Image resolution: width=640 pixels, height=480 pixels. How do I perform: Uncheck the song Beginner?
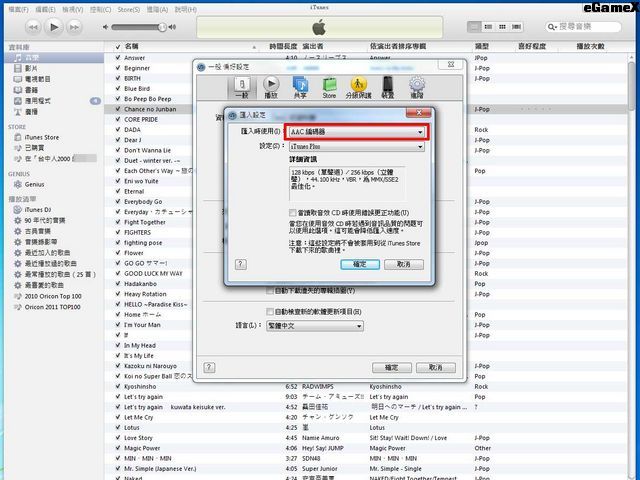click(118, 68)
